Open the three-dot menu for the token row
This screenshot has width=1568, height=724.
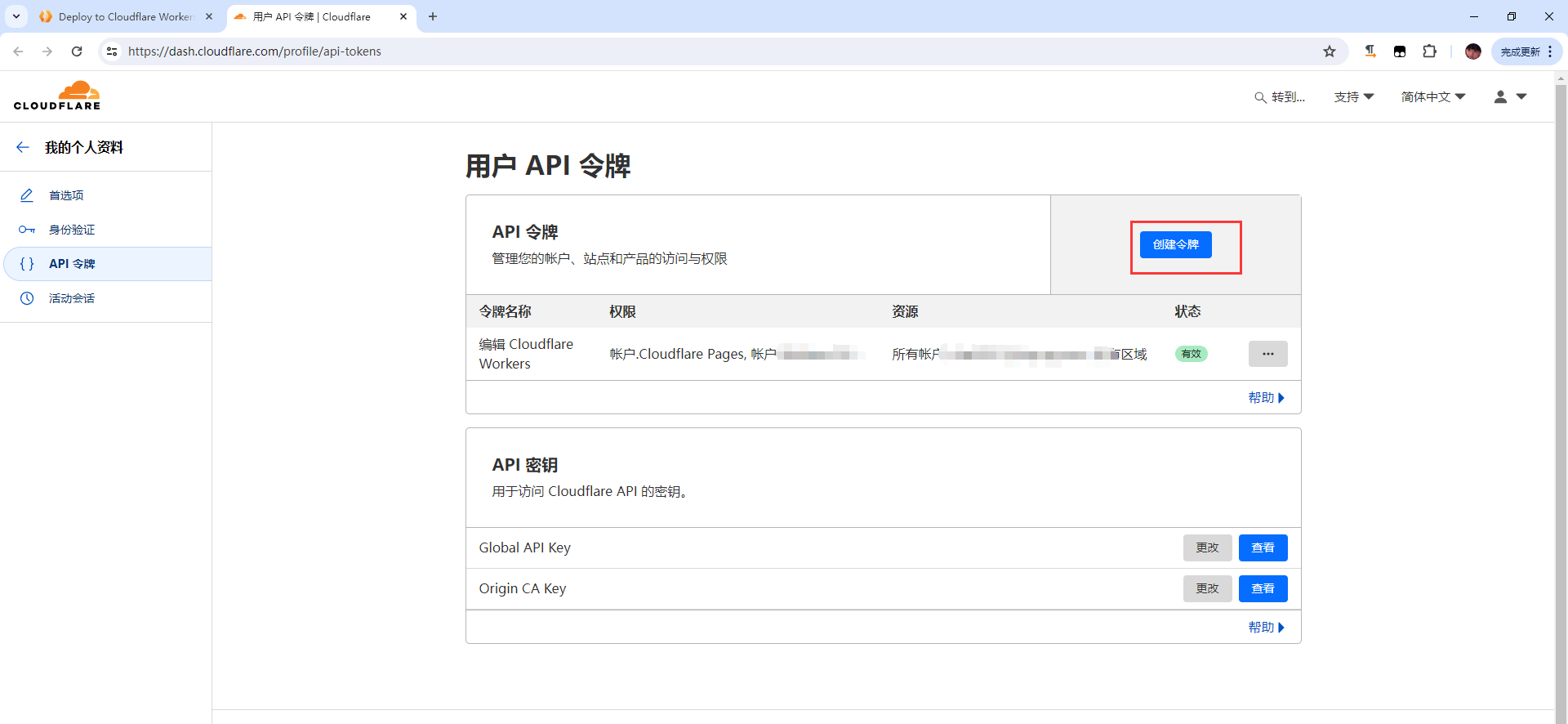click(x=1268, y=354)
